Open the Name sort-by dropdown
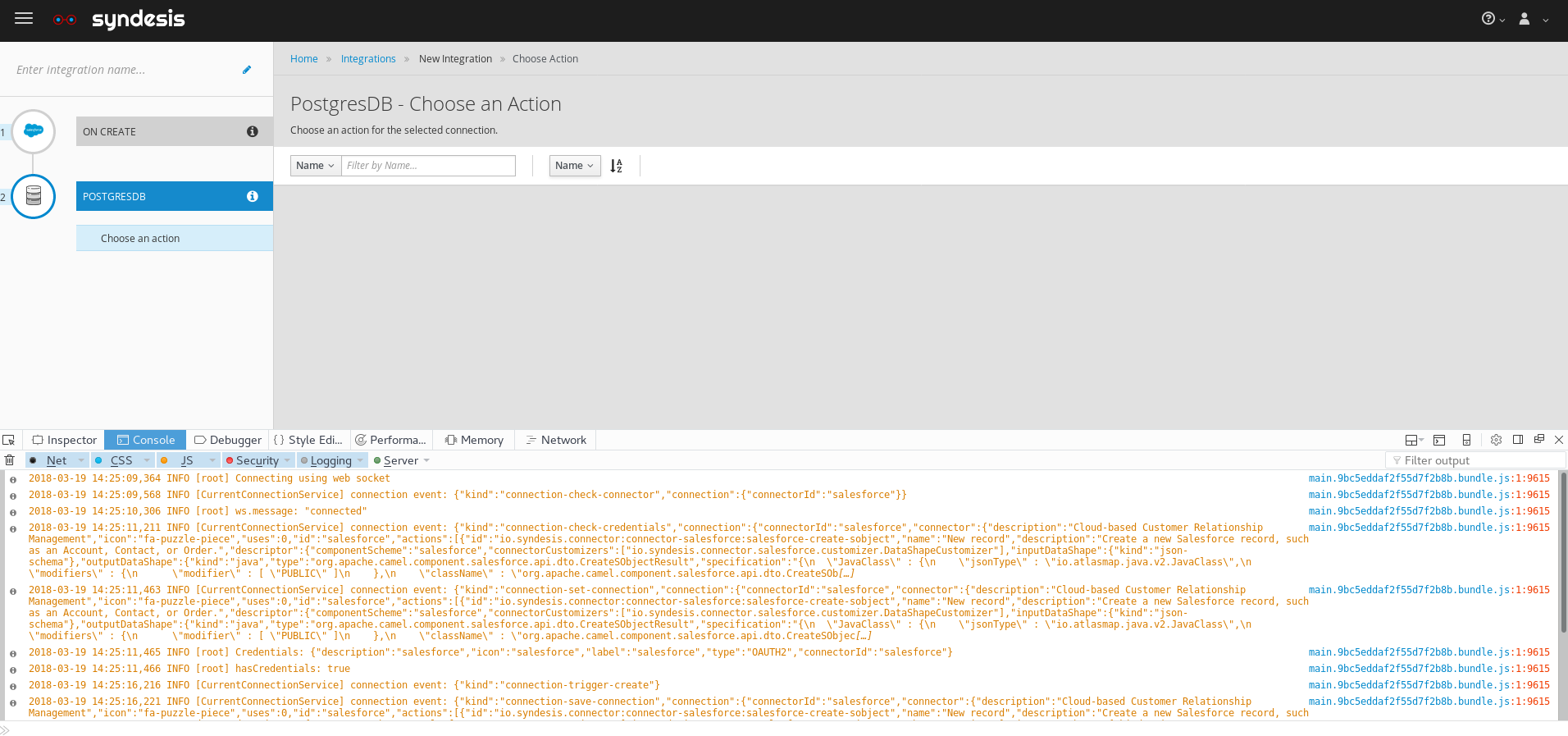1568x736 pixels. [x=575, y=166]
